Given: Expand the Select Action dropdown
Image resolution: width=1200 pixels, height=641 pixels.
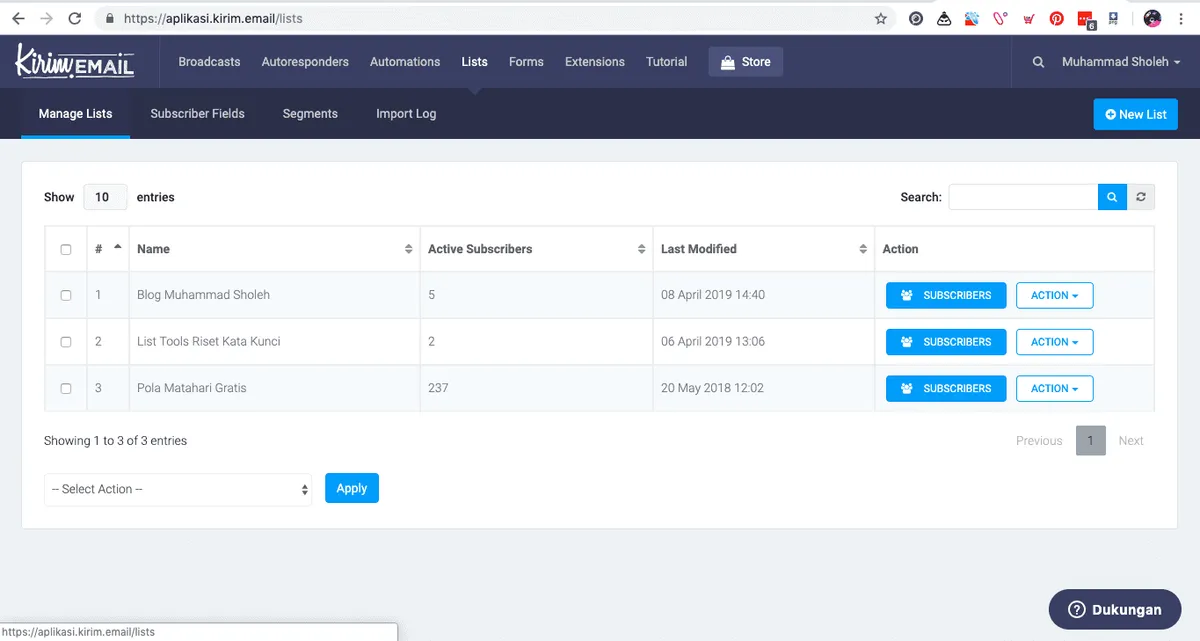Looking at the screenshot, I should coord(178,489).
